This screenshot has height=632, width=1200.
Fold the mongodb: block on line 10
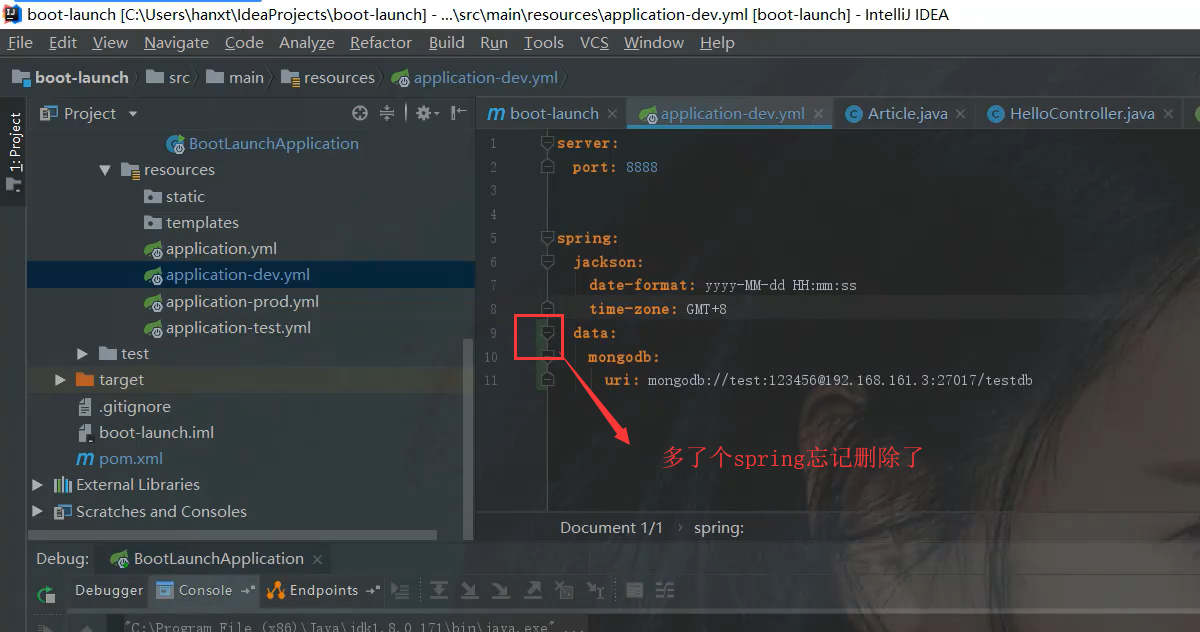click(547, 356)
